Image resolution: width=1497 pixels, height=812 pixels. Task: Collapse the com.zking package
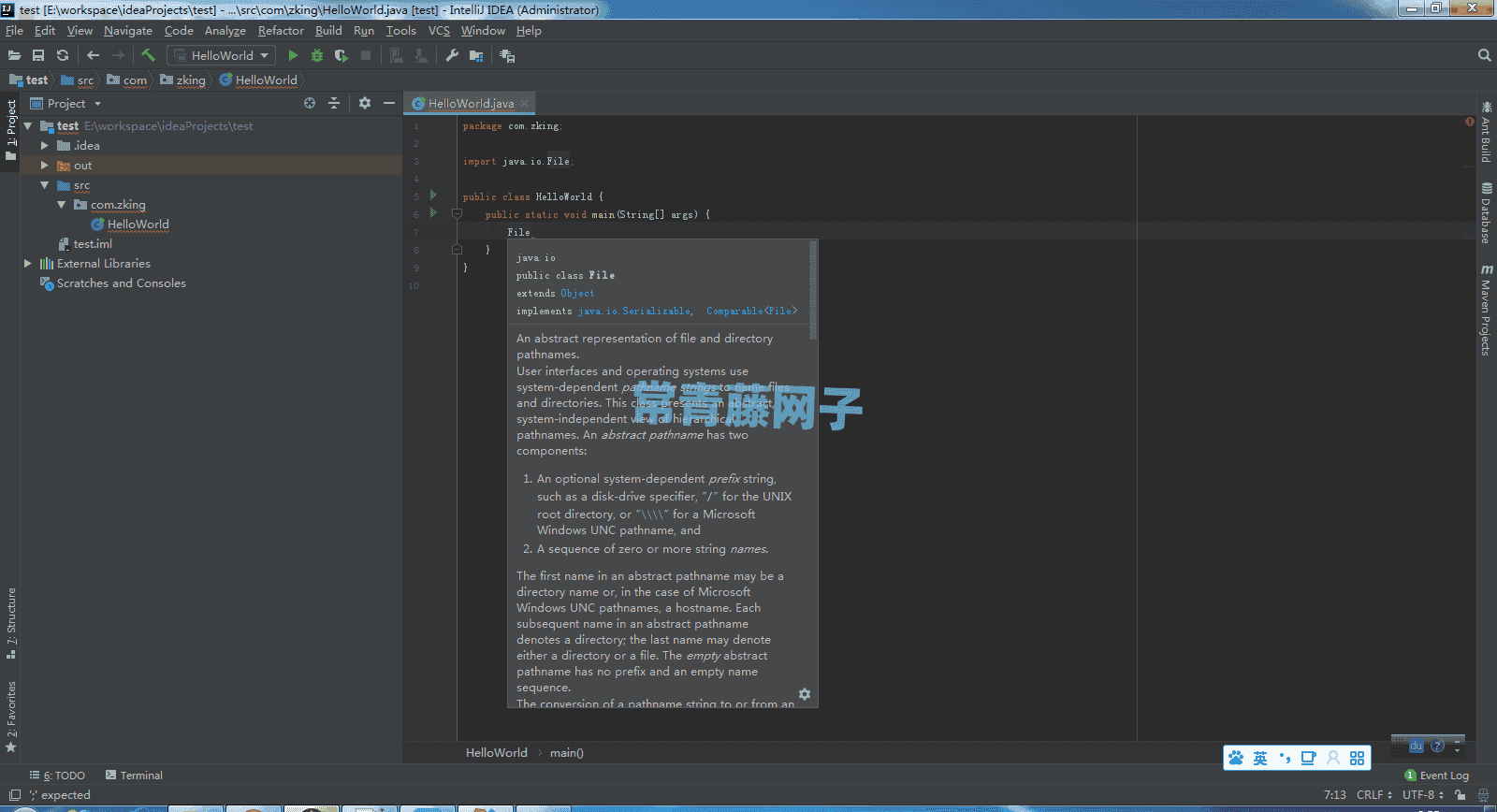click(62, 204)
